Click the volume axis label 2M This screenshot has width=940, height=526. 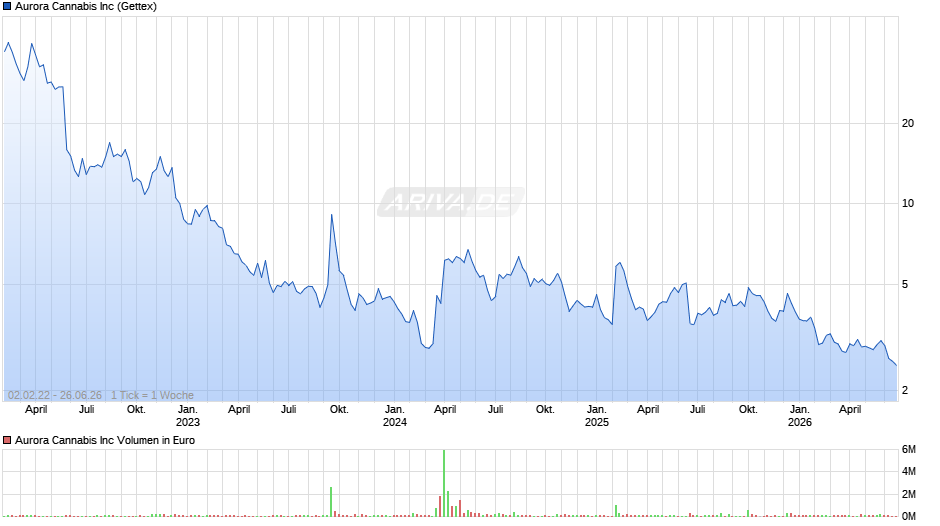(x=909, y=494)
